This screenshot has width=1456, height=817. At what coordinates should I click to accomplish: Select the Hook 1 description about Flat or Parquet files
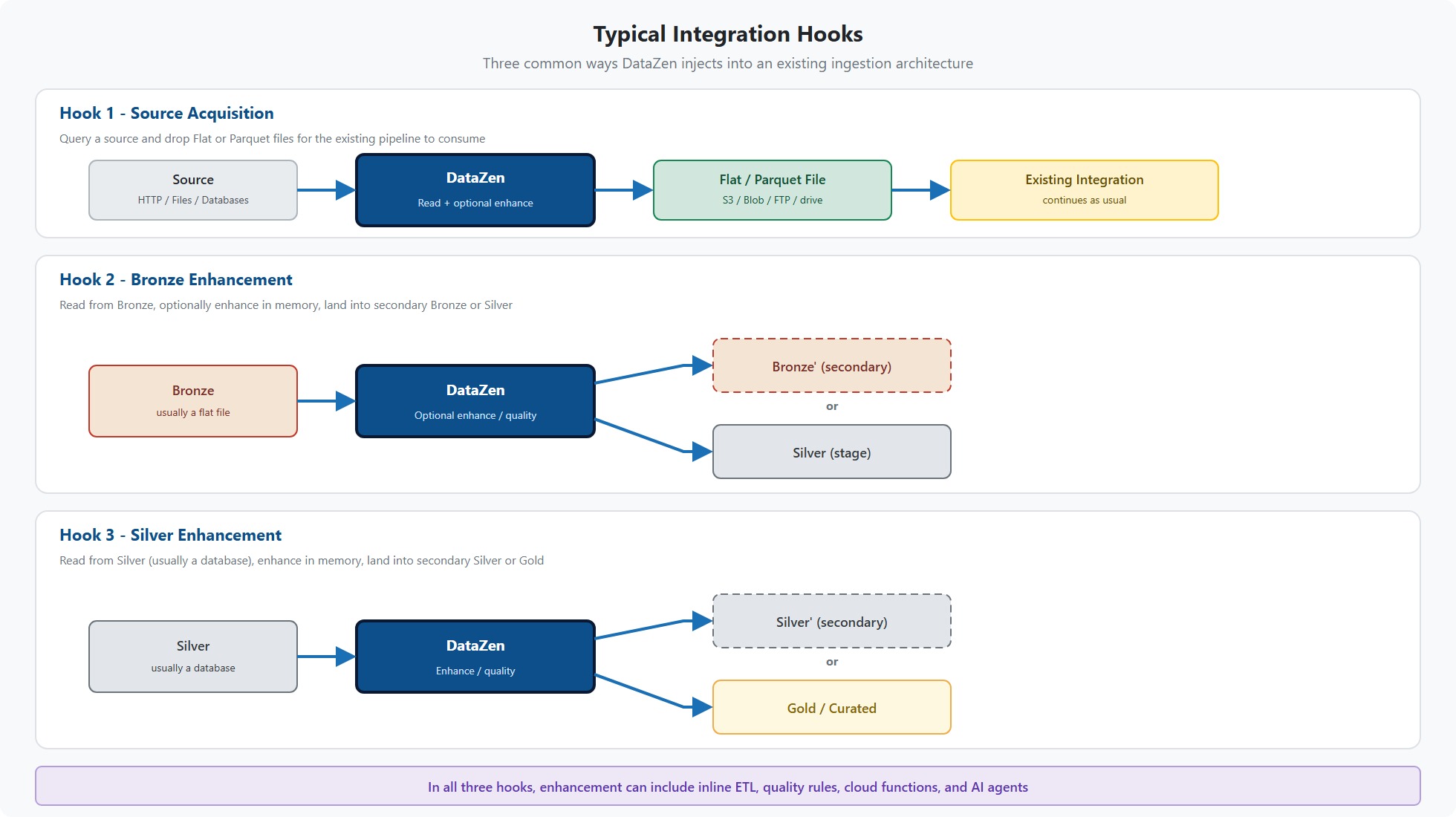272,139
